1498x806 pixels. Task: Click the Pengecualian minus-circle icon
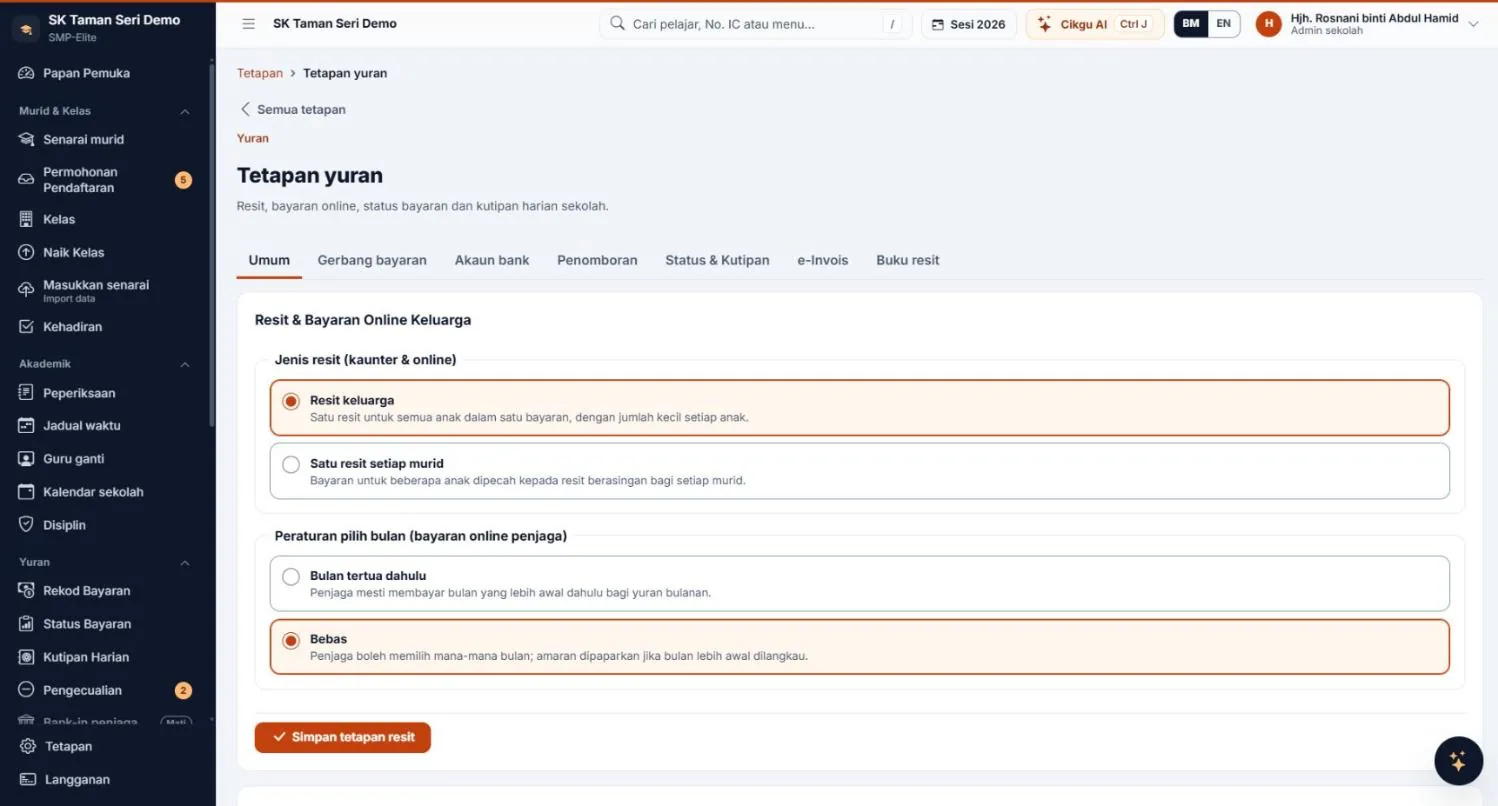click(27, 690)
